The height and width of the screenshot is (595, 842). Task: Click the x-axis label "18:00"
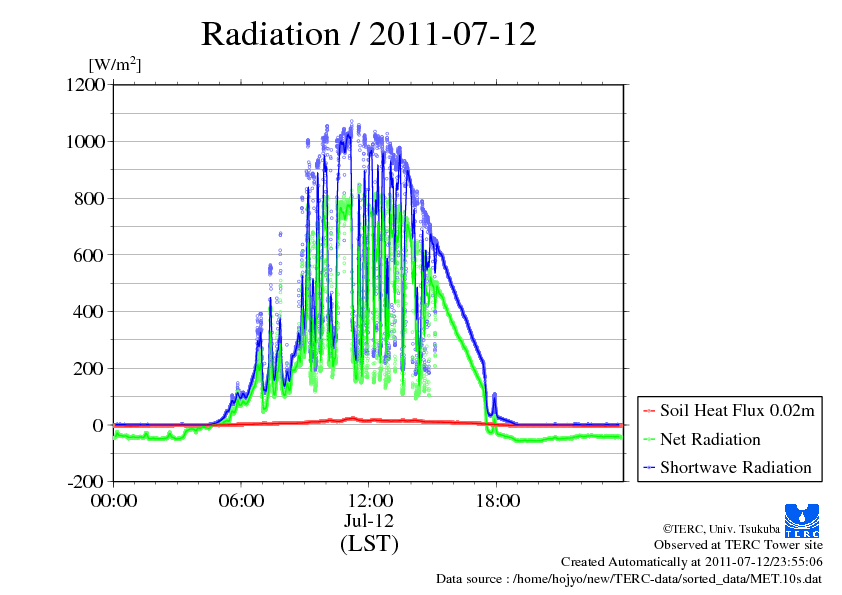pos(497,501)
